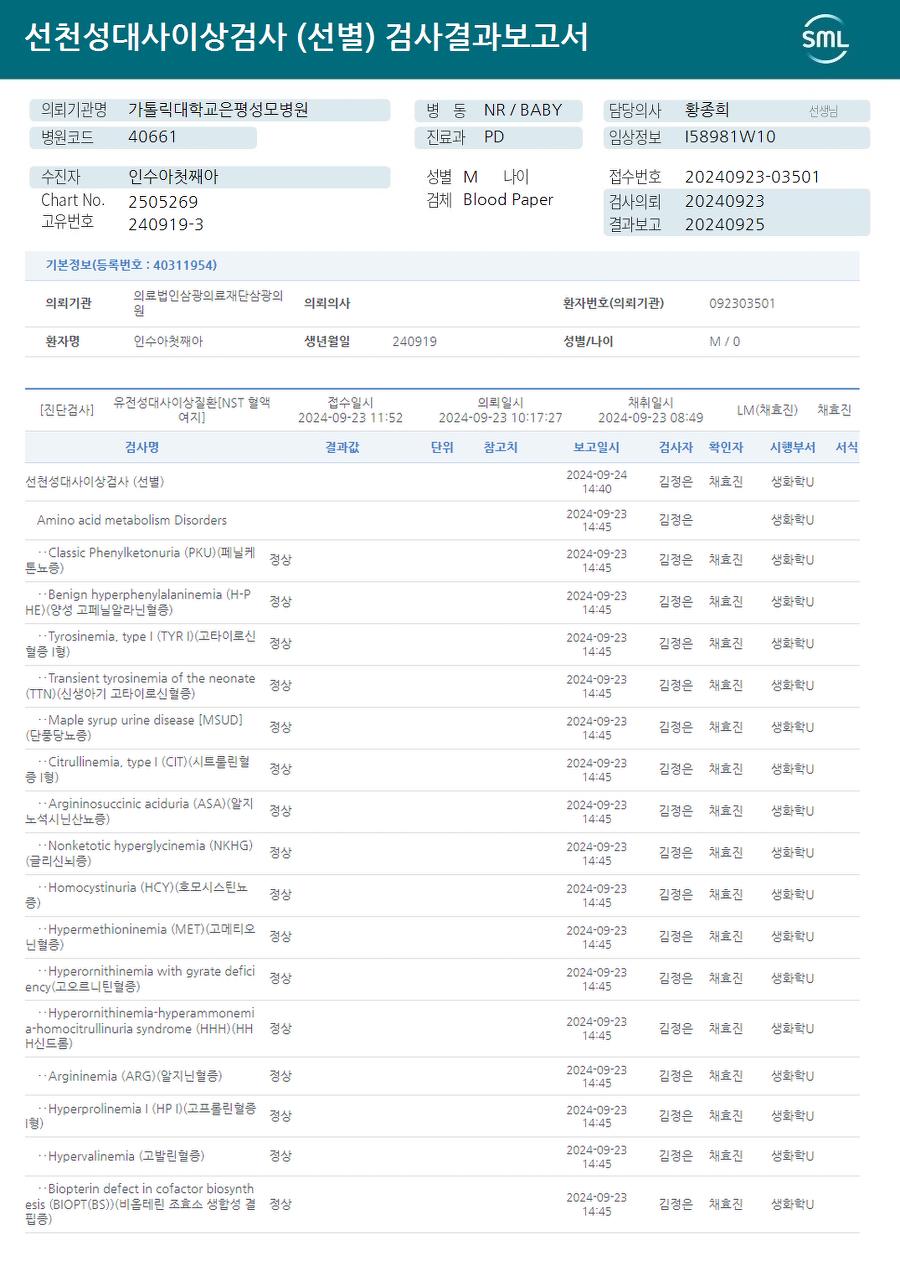Click collection datetime 2024-09-23 08:49

coord(650,418)
